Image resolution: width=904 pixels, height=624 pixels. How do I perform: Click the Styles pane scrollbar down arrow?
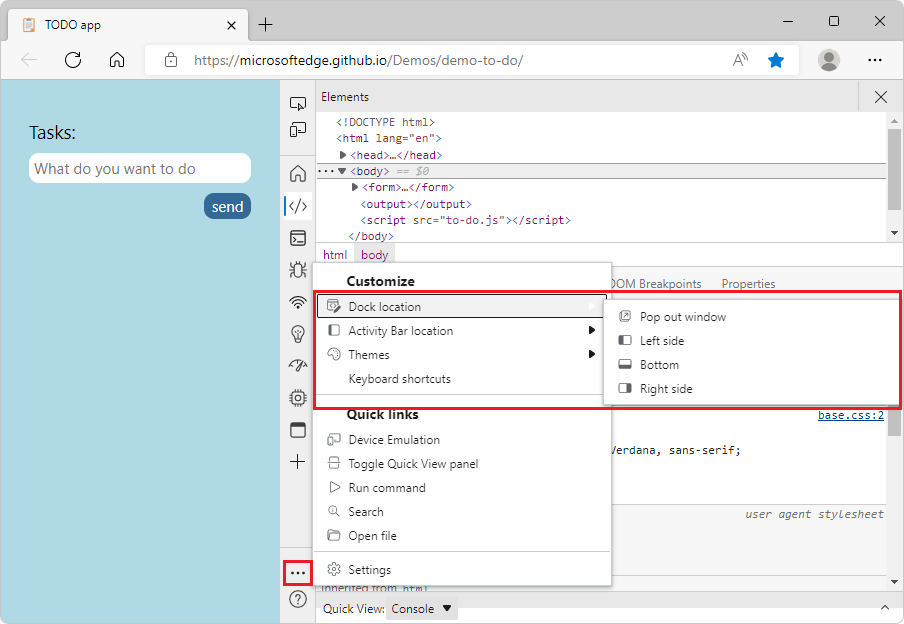tap(894, 582)
